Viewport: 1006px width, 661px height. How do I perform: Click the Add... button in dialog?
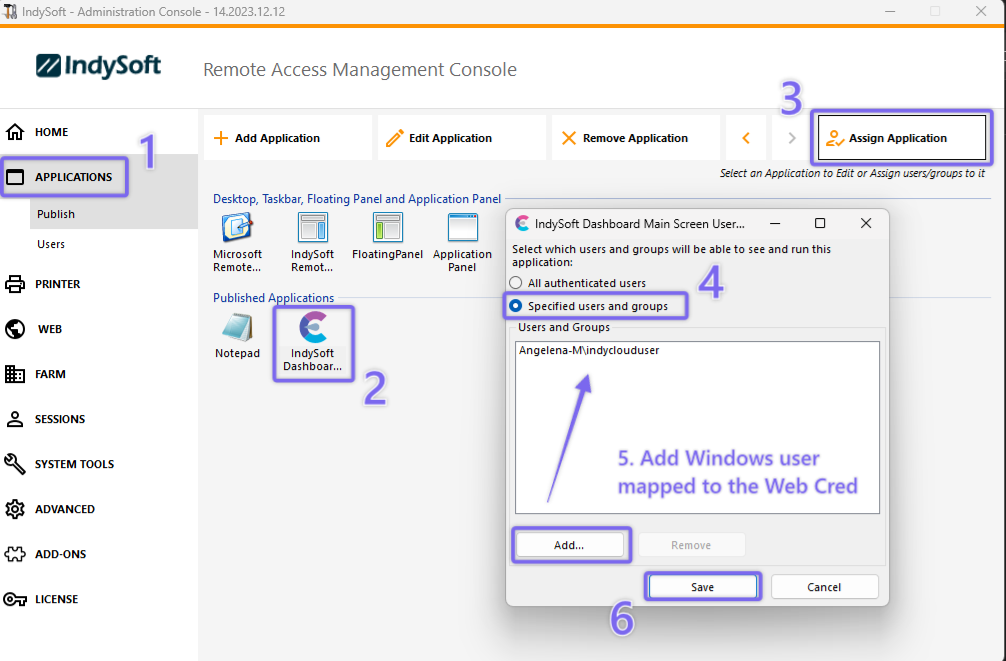point(569,545)
